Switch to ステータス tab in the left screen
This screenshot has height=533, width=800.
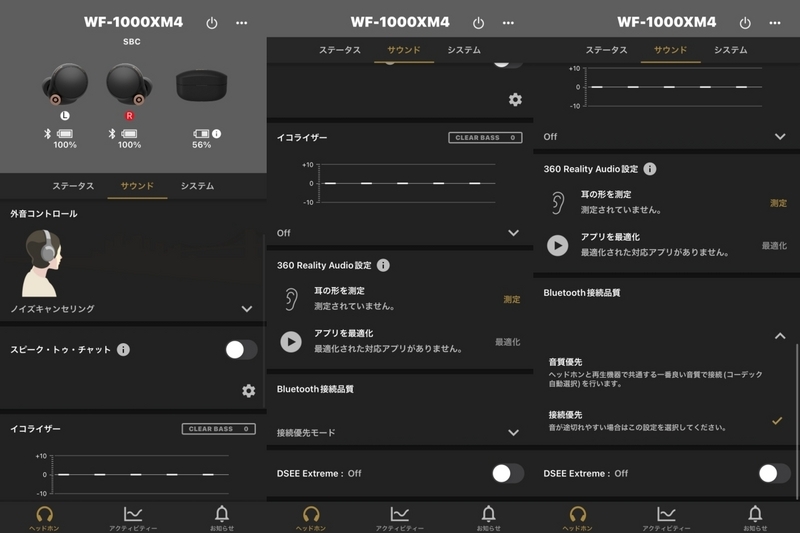(73, 186)
